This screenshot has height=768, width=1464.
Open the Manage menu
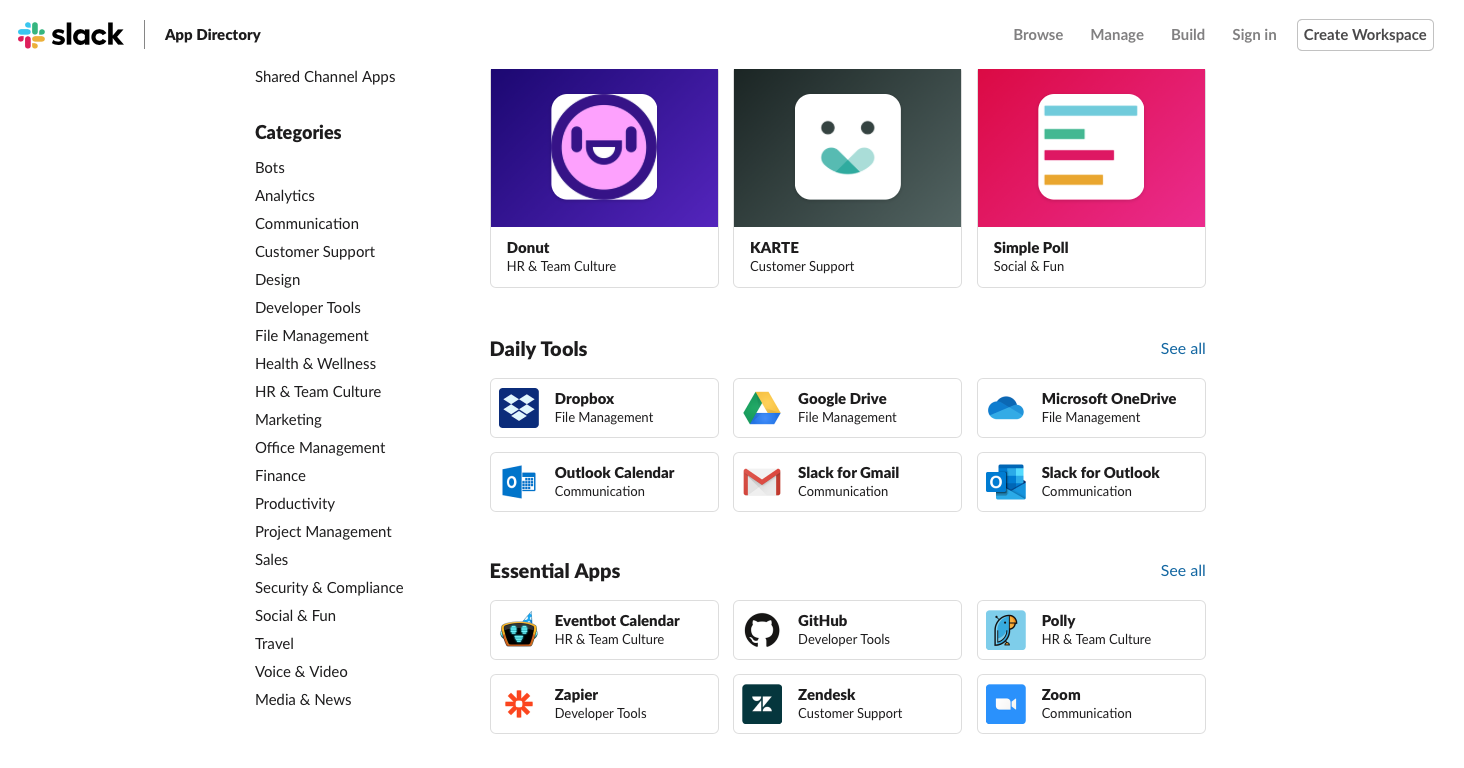click(1117, 35)
